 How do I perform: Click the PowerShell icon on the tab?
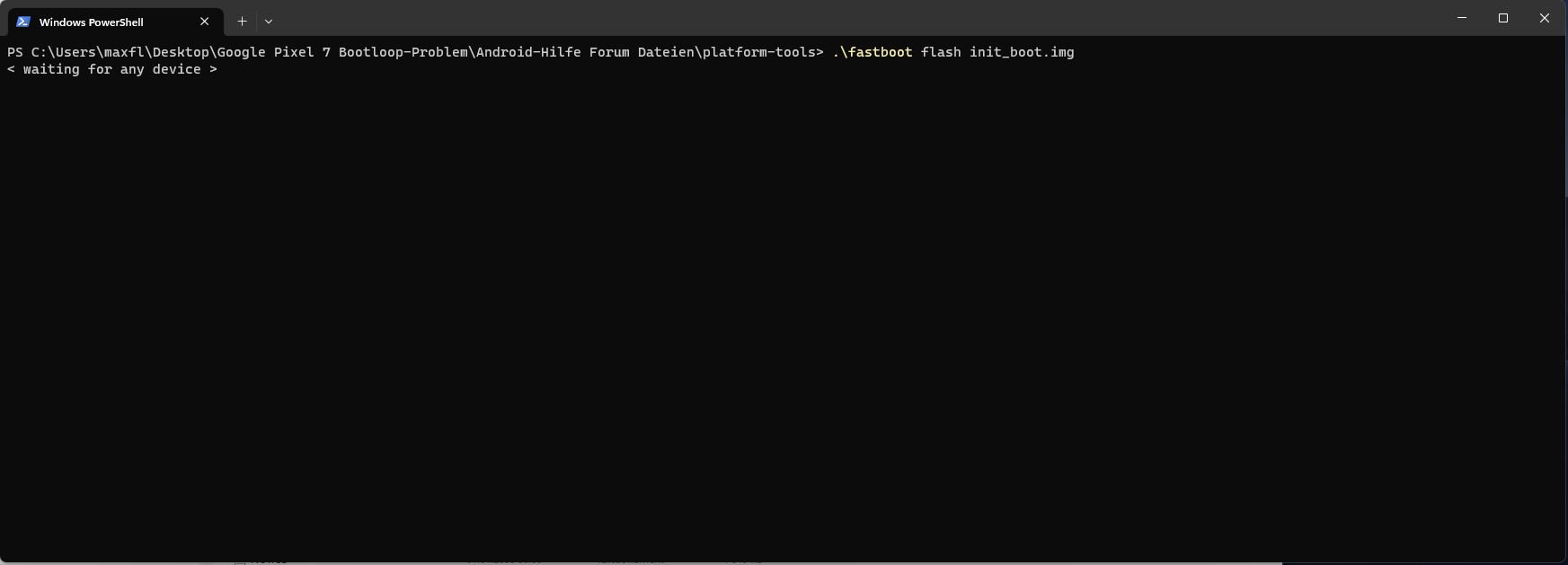click(23, 22)
